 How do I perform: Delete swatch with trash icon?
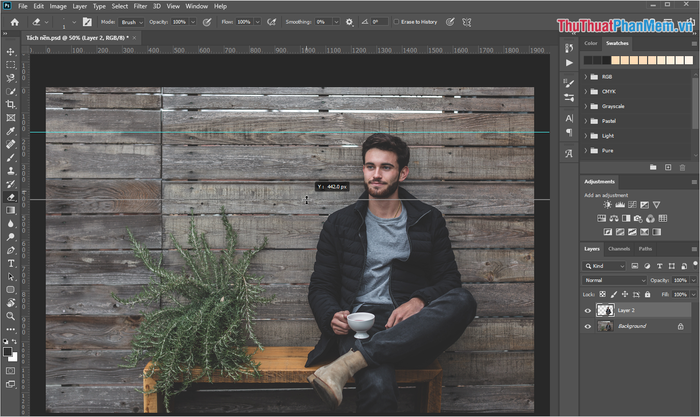click(682, 167)
